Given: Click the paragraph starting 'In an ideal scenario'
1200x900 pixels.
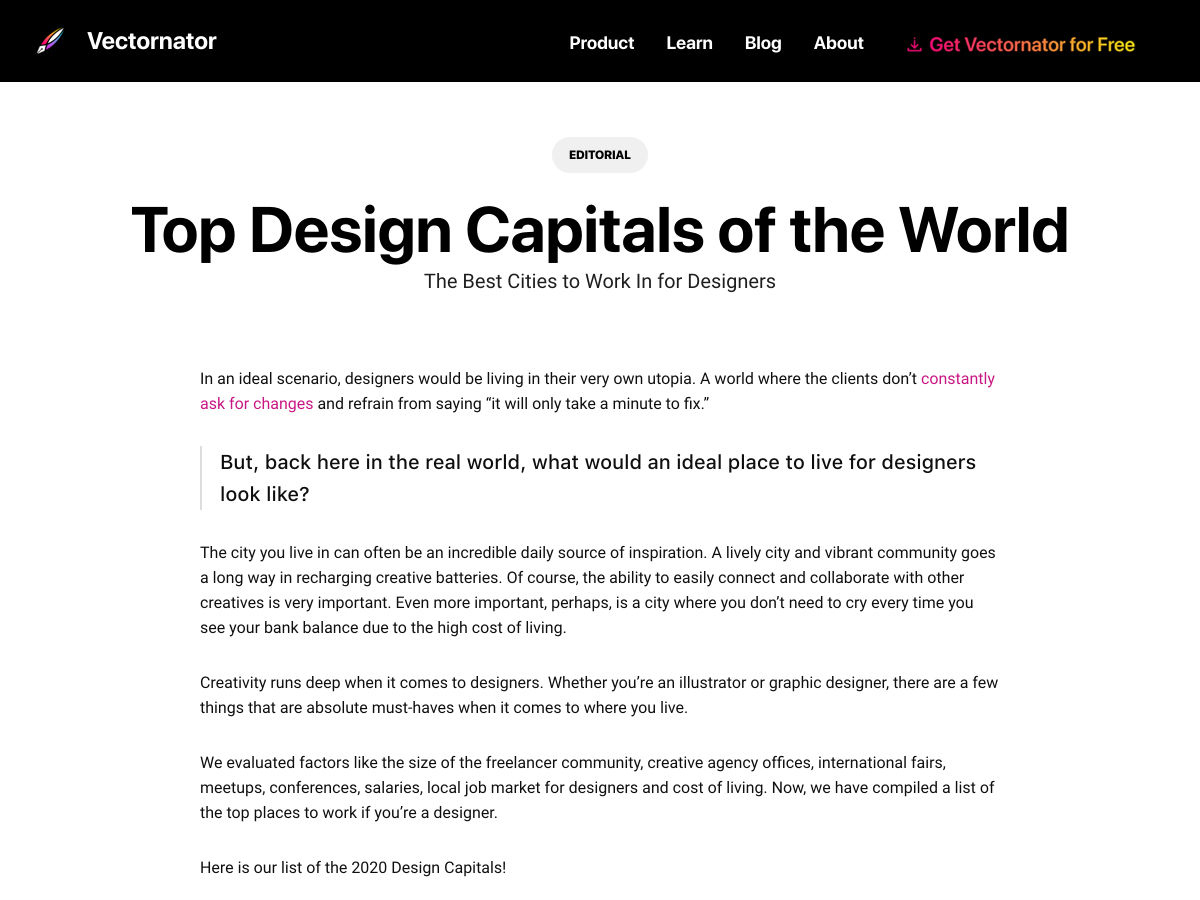Looking at the screenshot, I should [x=500, y=379].
